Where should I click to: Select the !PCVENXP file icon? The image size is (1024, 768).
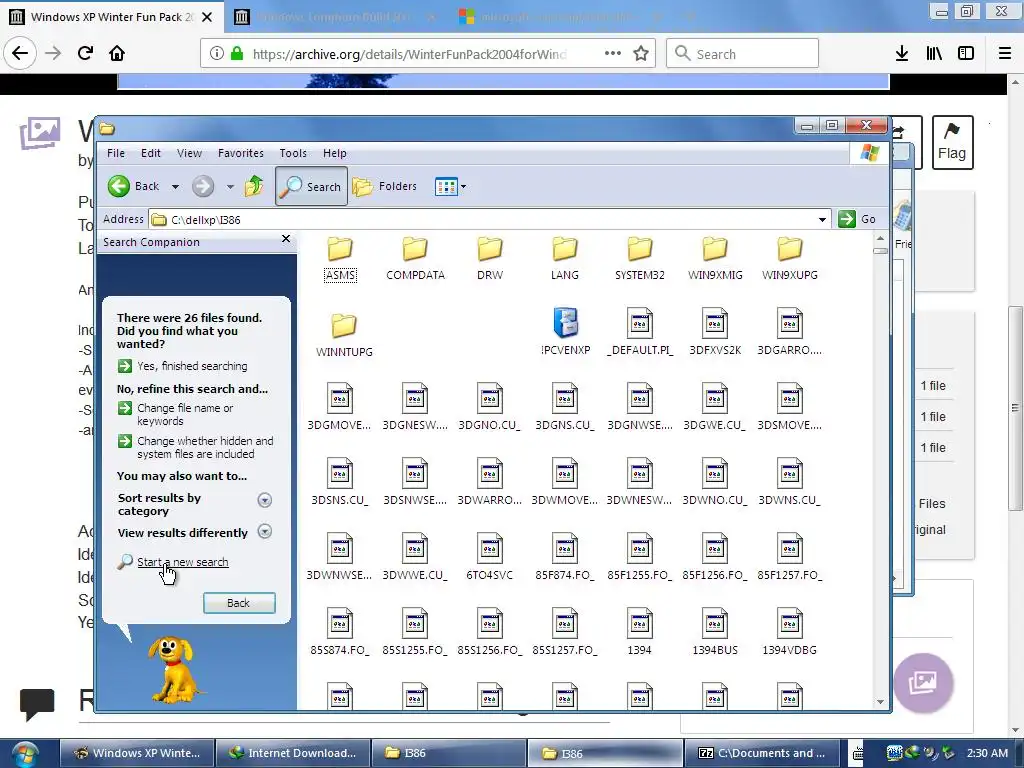566,332
